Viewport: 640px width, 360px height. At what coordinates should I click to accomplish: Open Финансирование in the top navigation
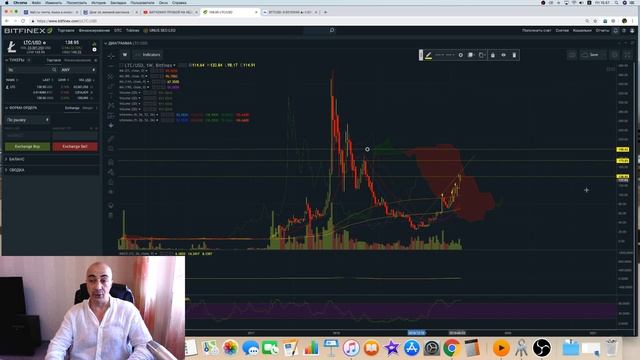(x=94, y=31)
